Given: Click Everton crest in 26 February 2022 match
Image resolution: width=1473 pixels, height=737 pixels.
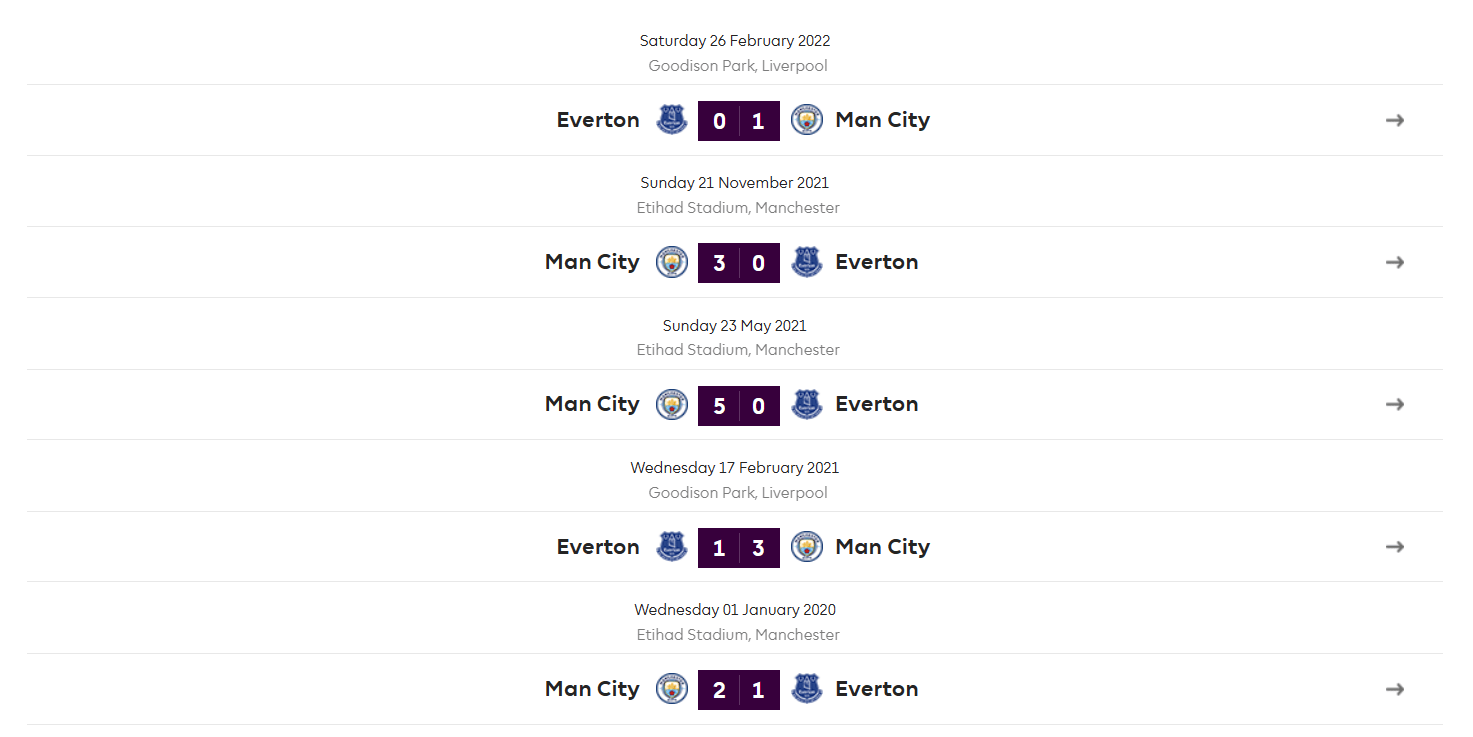Looking at the screenshot, I should pyautogui.click(x=672, y=120).
